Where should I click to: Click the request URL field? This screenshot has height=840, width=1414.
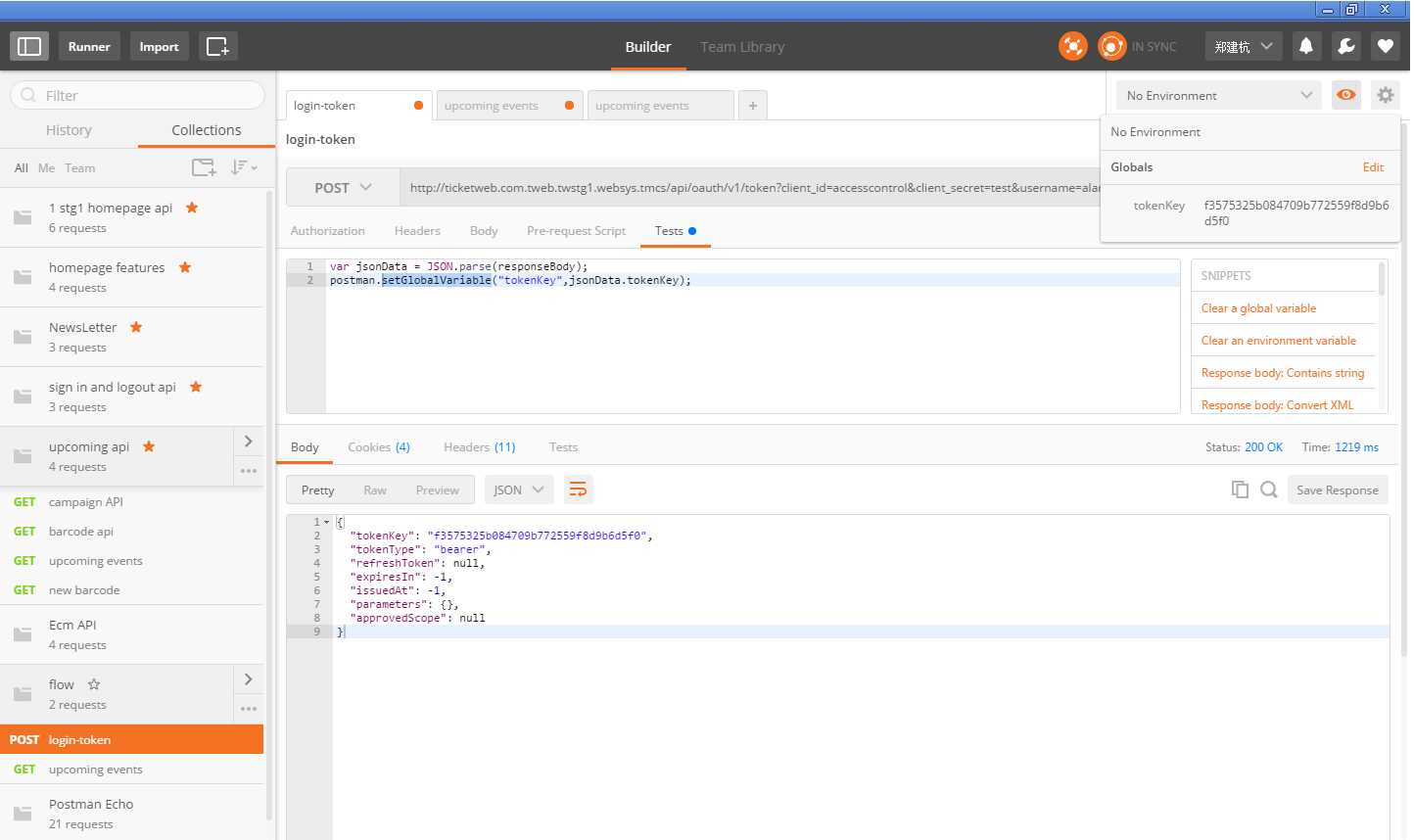click(752, 187)
